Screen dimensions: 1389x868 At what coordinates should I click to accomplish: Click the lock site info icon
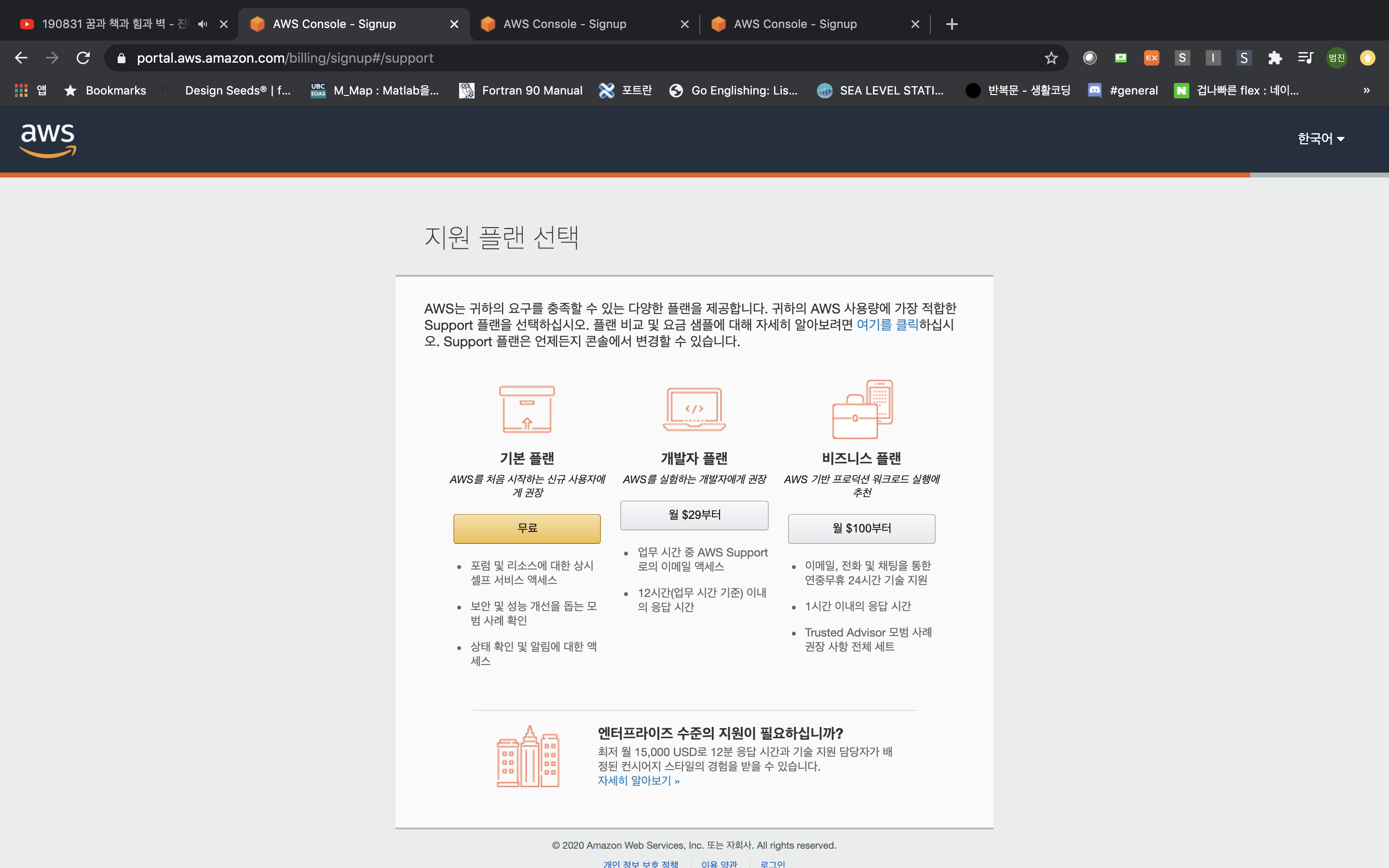click(121, 58)
